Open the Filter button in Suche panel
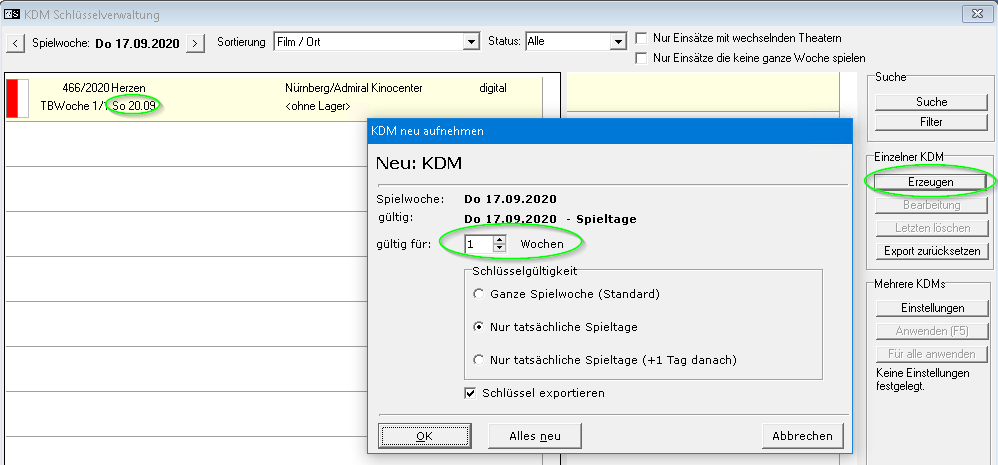The height and width of the screenshot is (465, 998). point(930,122)
